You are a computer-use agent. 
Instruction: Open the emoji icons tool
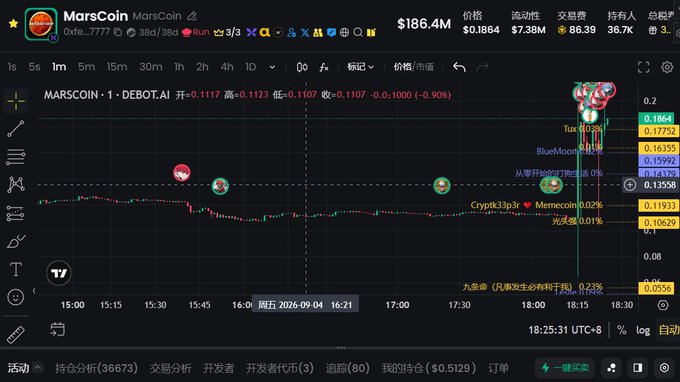(16, 297)
